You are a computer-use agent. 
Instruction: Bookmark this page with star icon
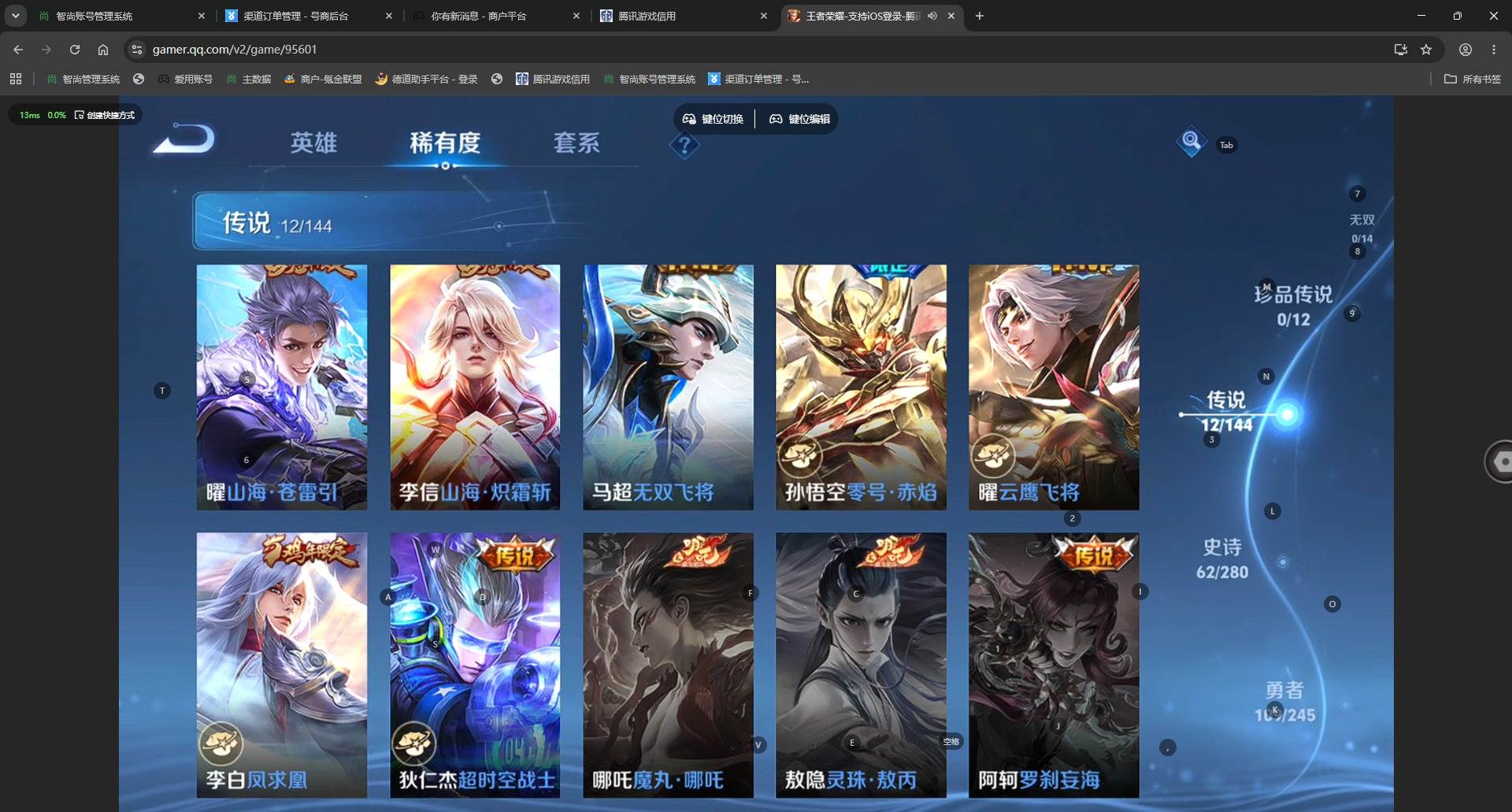(1426, 50)
